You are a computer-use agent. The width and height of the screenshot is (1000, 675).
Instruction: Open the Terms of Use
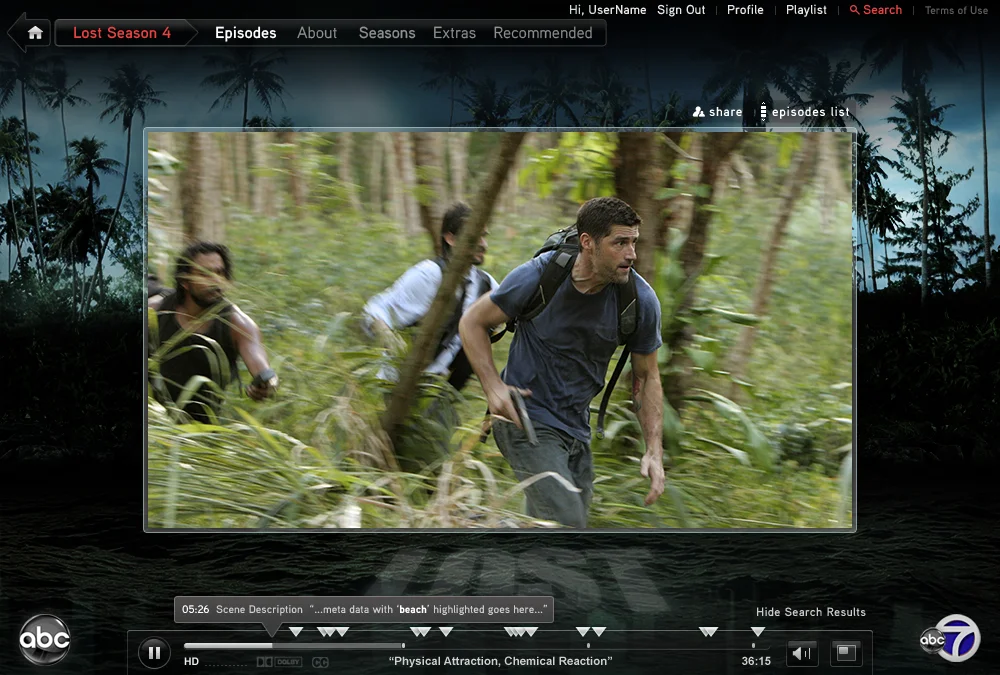click(x=956, y=10)
